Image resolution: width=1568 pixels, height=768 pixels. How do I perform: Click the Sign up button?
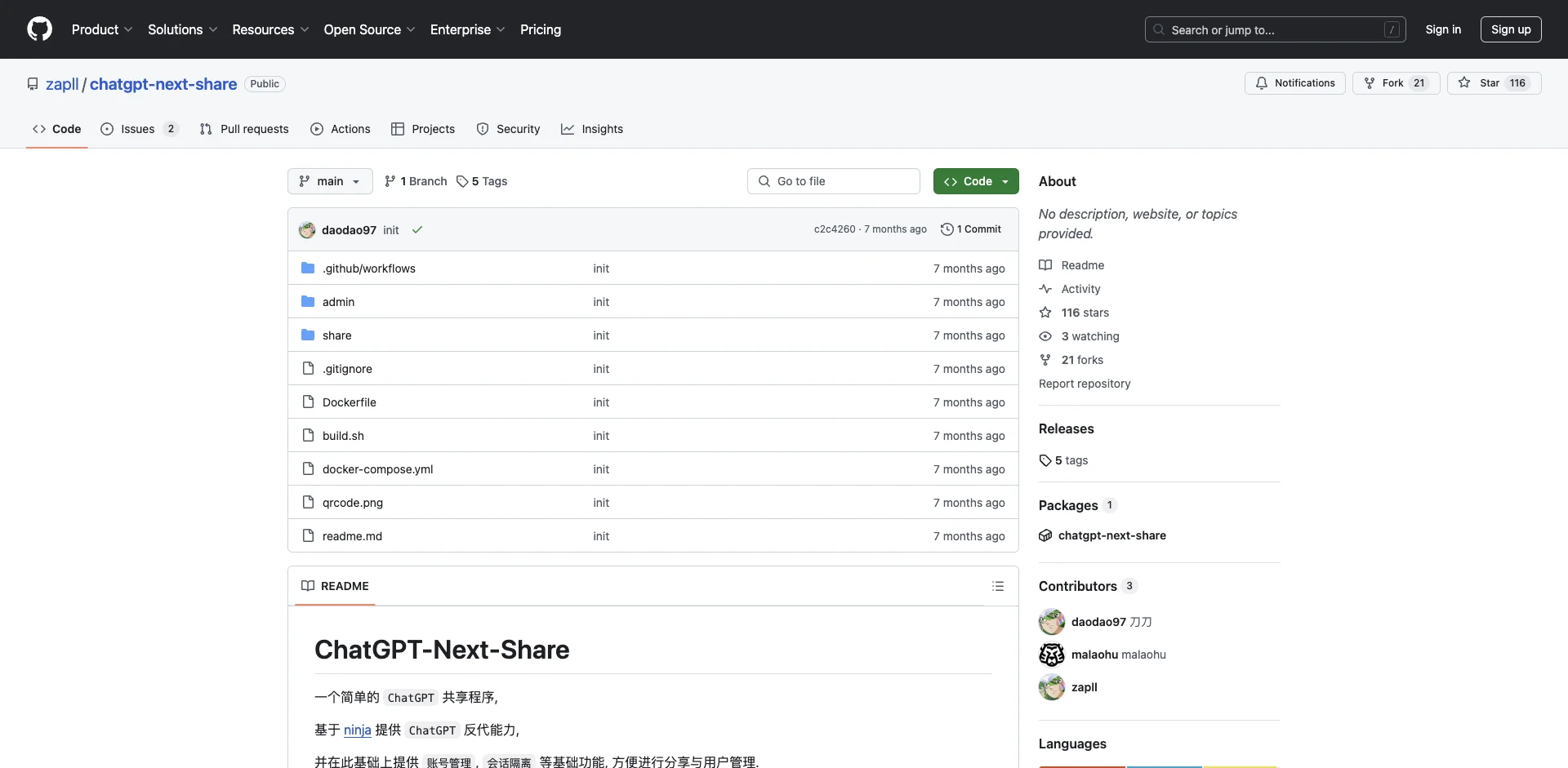point(1511,29)
